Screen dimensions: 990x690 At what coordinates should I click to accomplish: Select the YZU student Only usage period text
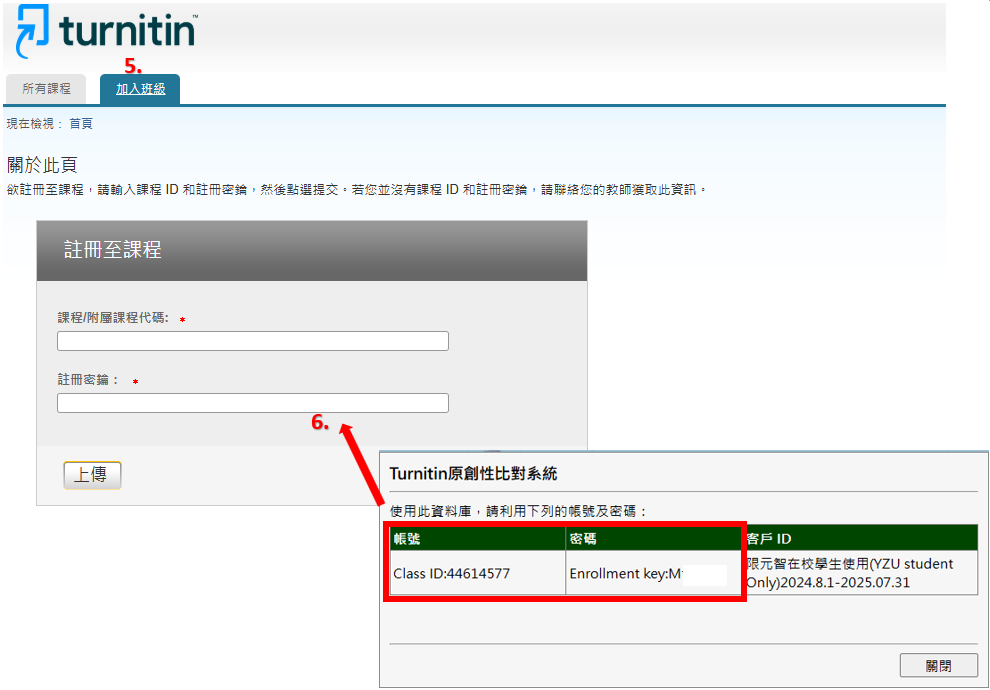850,573
